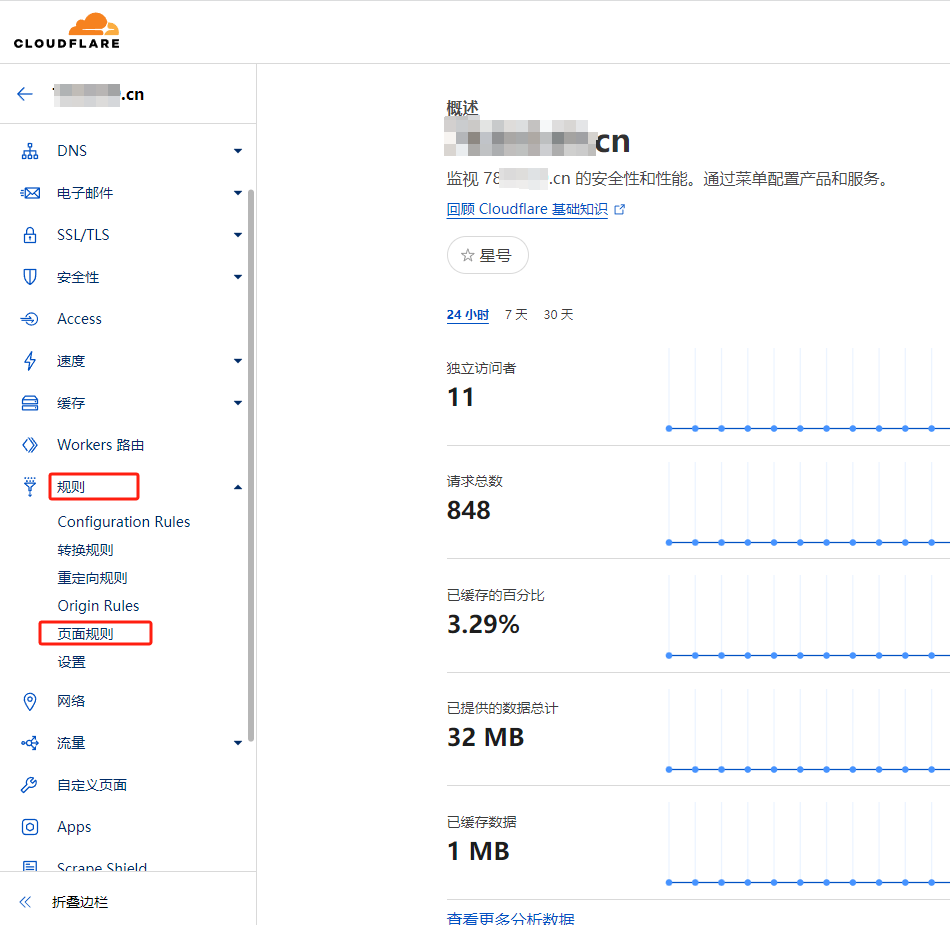
Task: Click the Access sidebar icon
Action: point(30,319)
